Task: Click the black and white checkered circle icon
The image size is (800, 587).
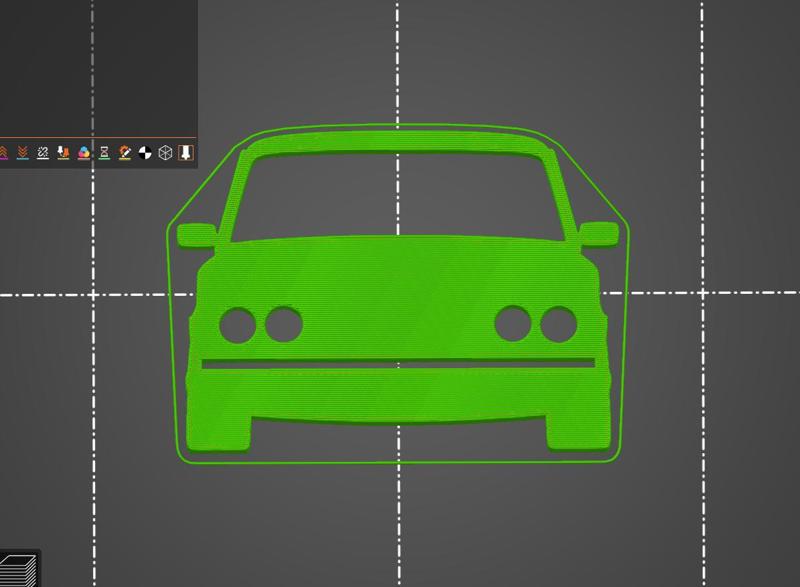Action: click(x=145, y=152)
